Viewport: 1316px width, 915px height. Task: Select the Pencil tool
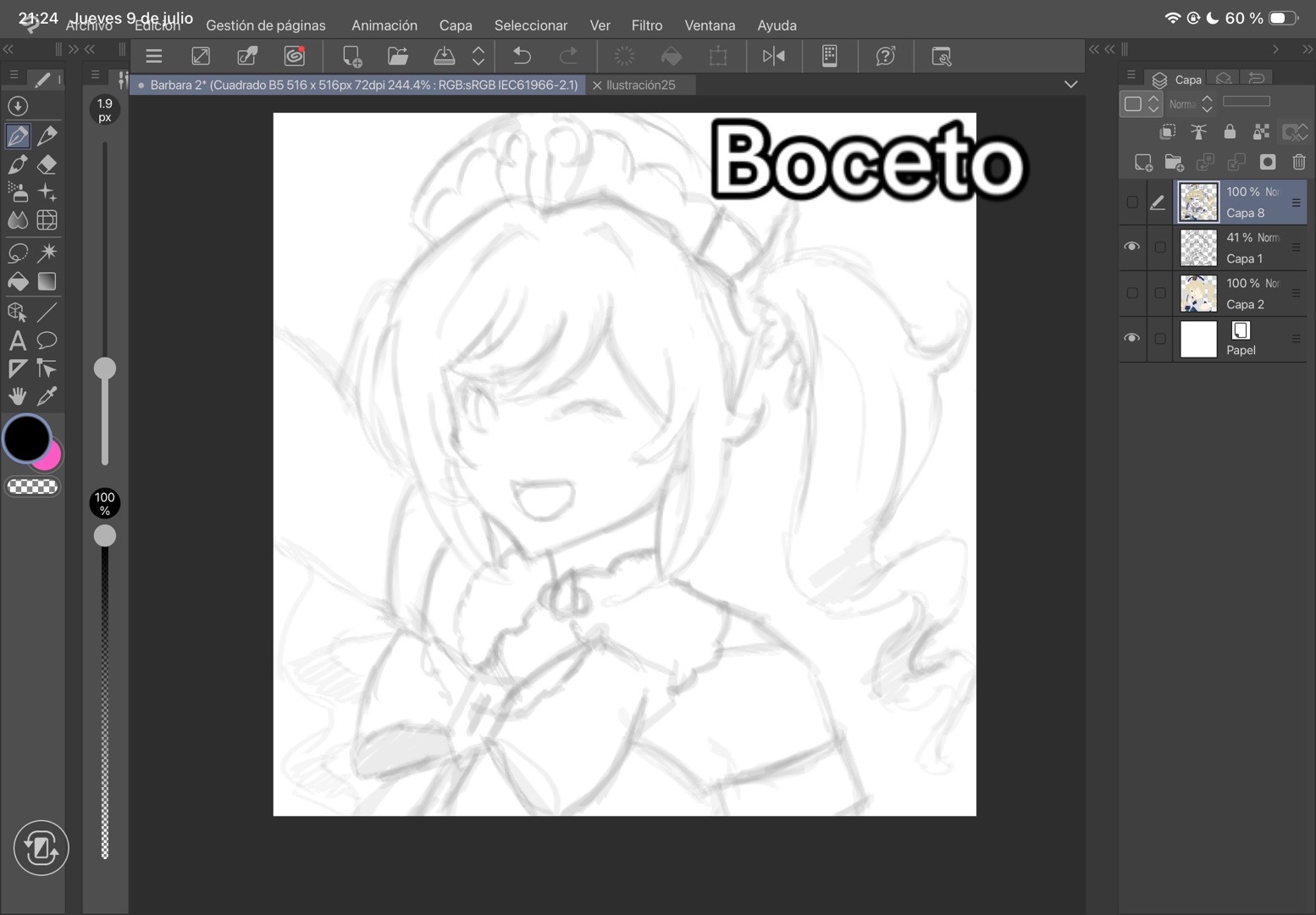click(x=47, y=136)
